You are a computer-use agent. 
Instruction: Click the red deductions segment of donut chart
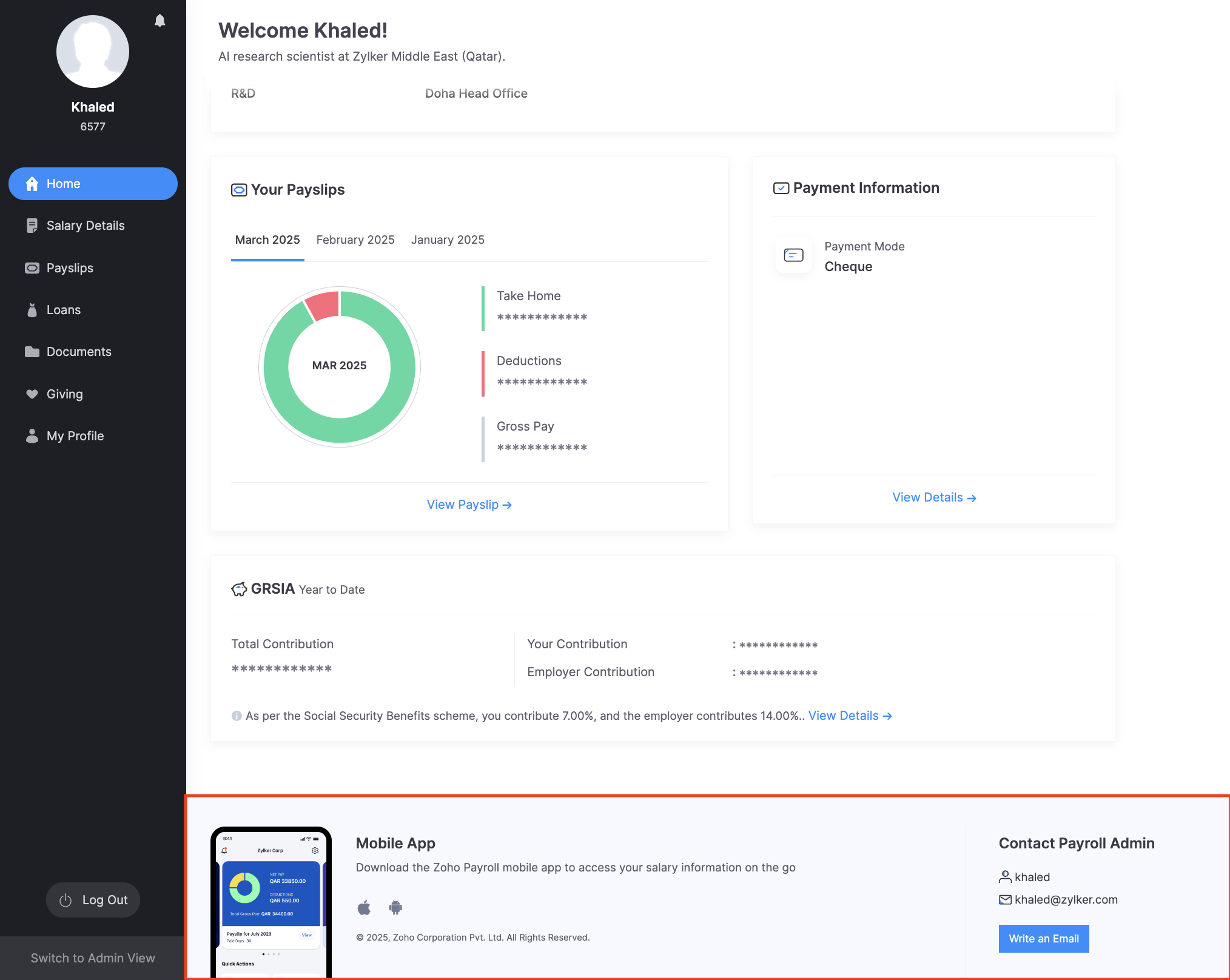(323, 304)
